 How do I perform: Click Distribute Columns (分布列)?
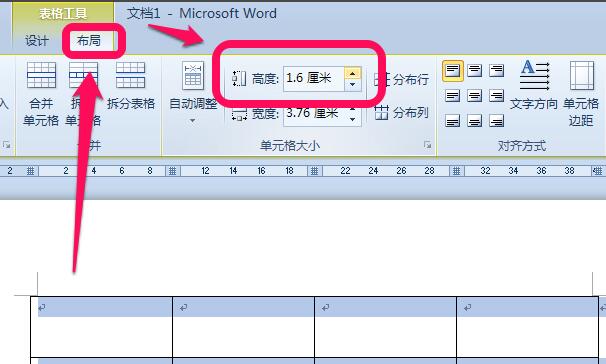(x=402, y=113)
